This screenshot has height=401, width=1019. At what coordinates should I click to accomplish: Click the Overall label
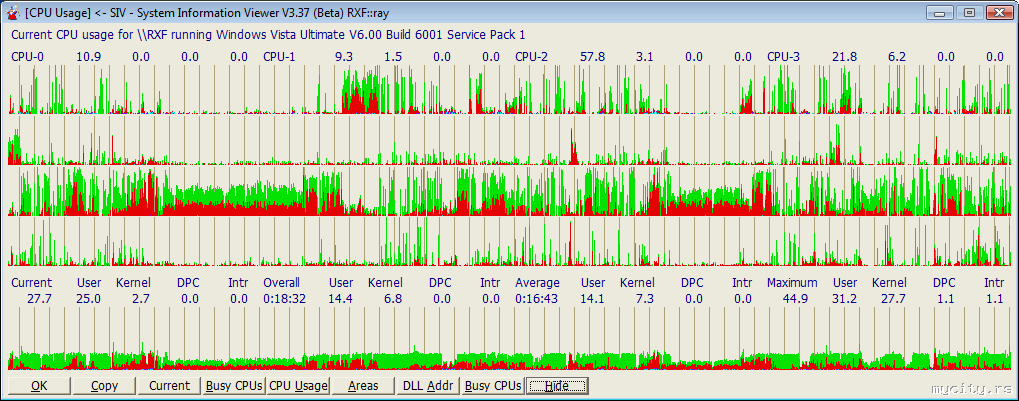(x=281, y=283)
